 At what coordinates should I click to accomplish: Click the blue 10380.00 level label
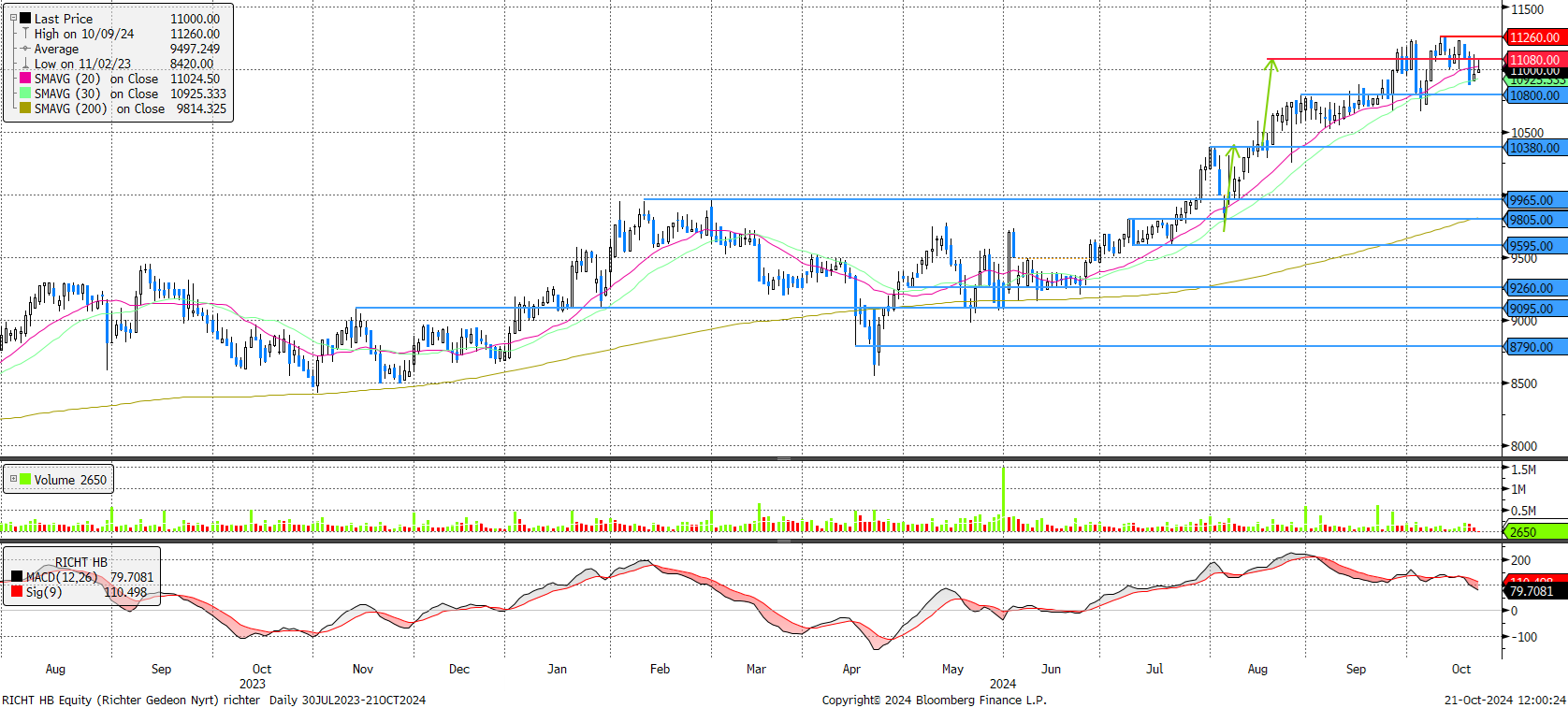pyautogui.click(x=1534, y=148)
